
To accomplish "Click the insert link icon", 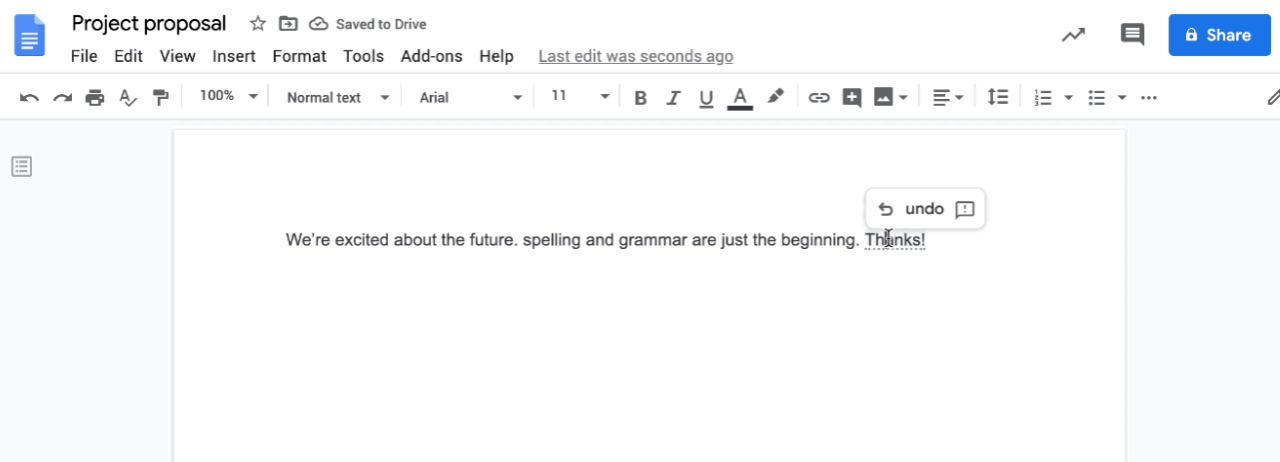I will [819, 97].
